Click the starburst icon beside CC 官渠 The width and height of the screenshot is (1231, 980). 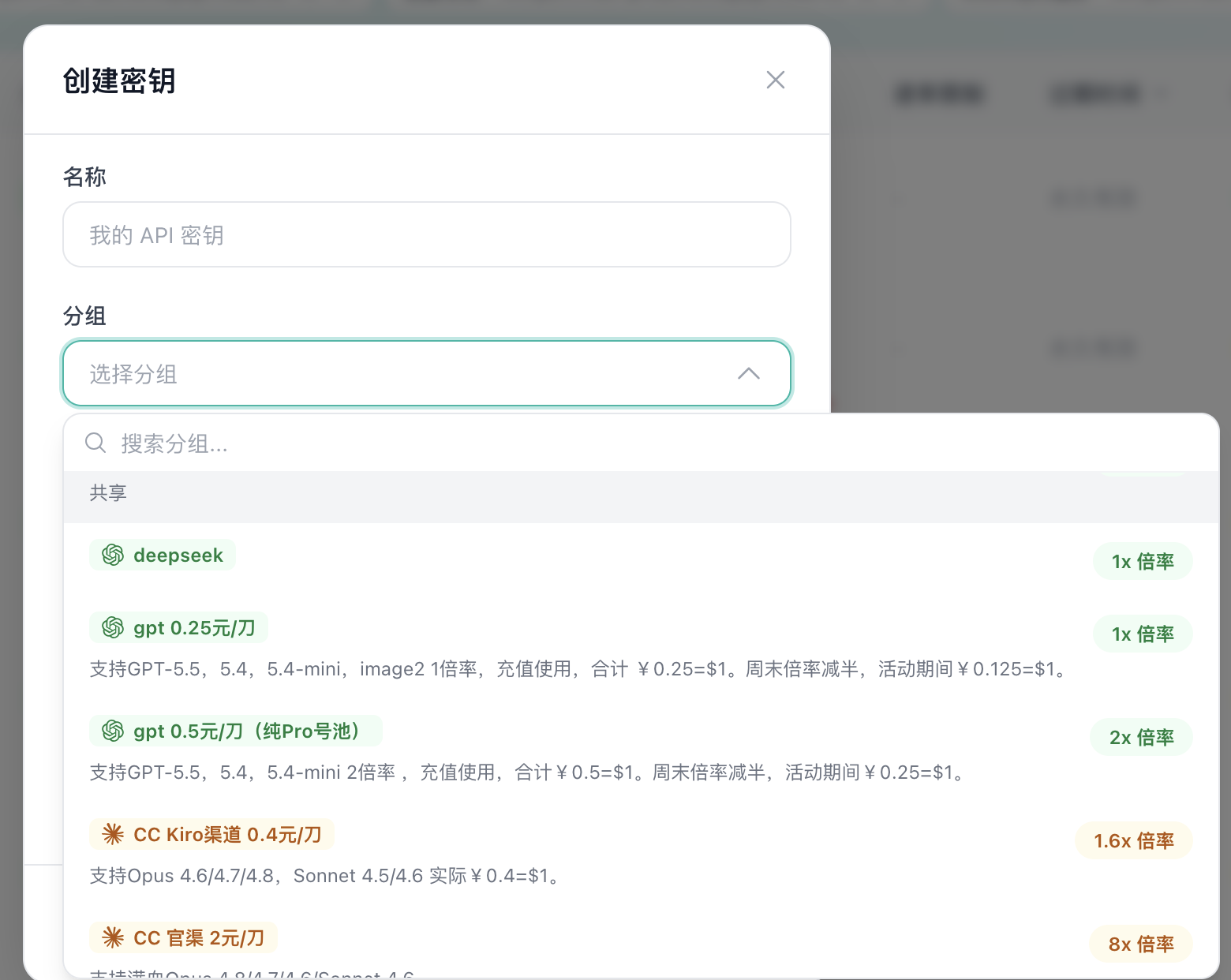(x=113, y=938)
